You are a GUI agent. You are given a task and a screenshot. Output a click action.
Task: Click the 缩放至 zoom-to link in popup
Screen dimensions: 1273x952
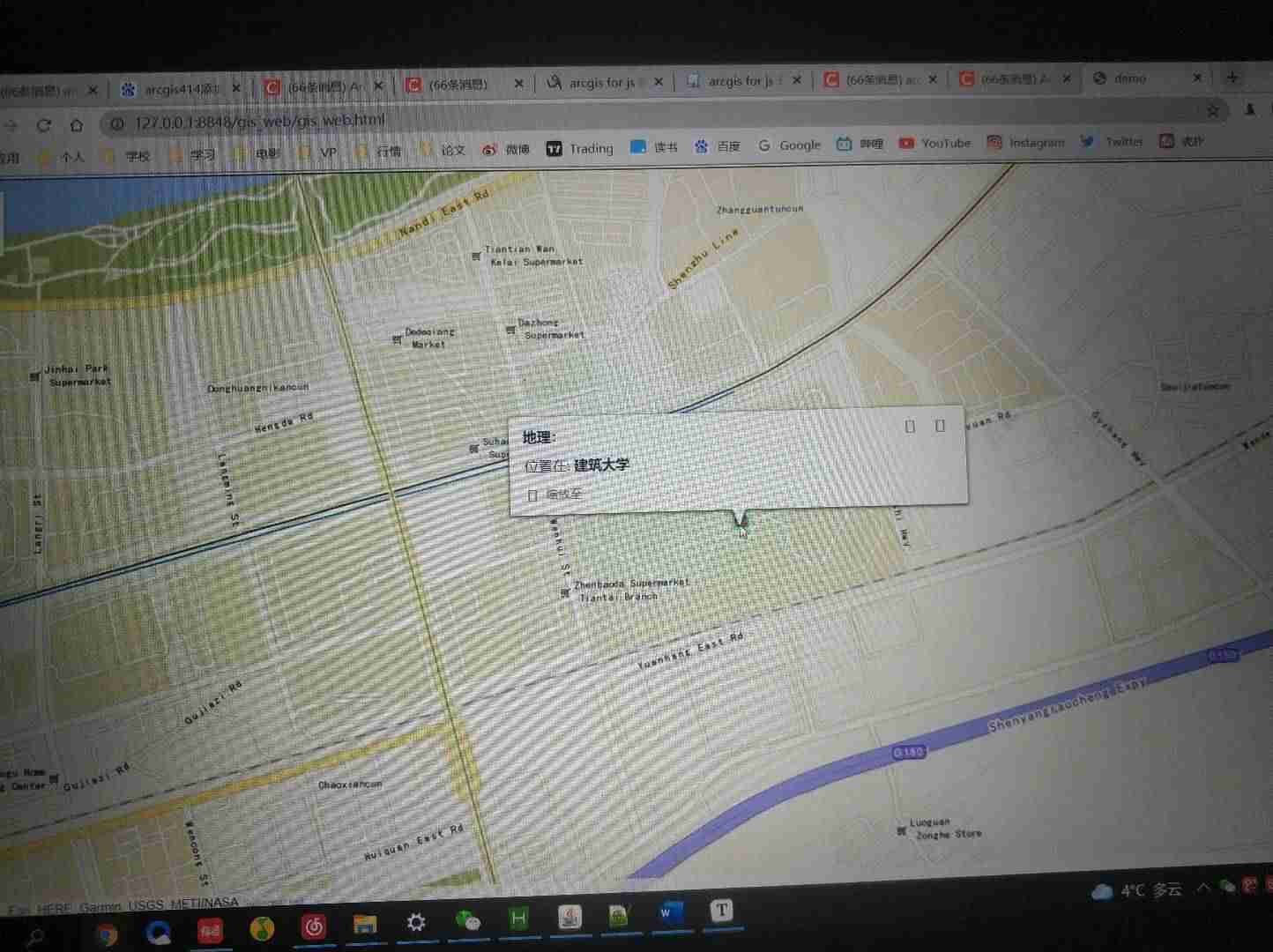pos(562,495)
